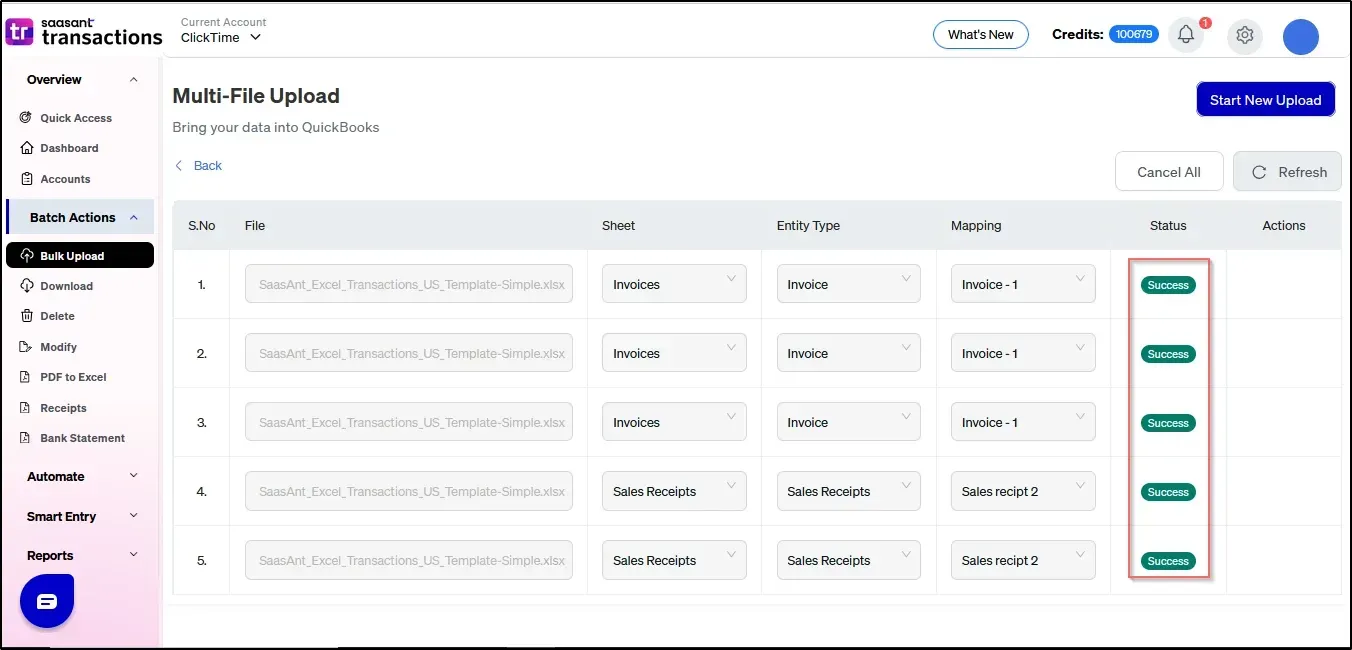Click the Multi-File Upload heading
Viewport: 1352px width, 650px height.
pos(256,96)
